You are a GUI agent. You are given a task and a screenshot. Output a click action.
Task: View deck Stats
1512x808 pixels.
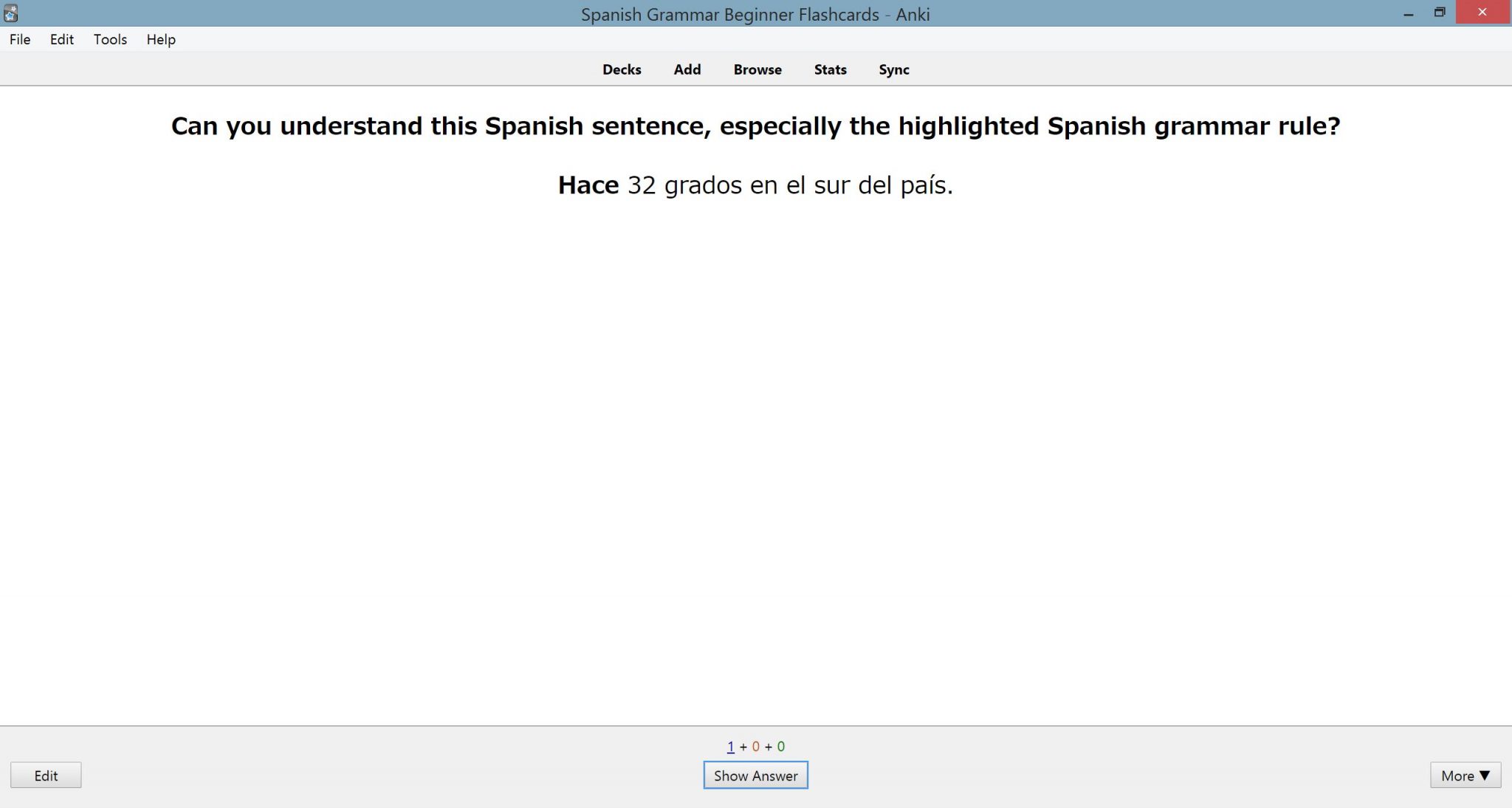[829, 69]
